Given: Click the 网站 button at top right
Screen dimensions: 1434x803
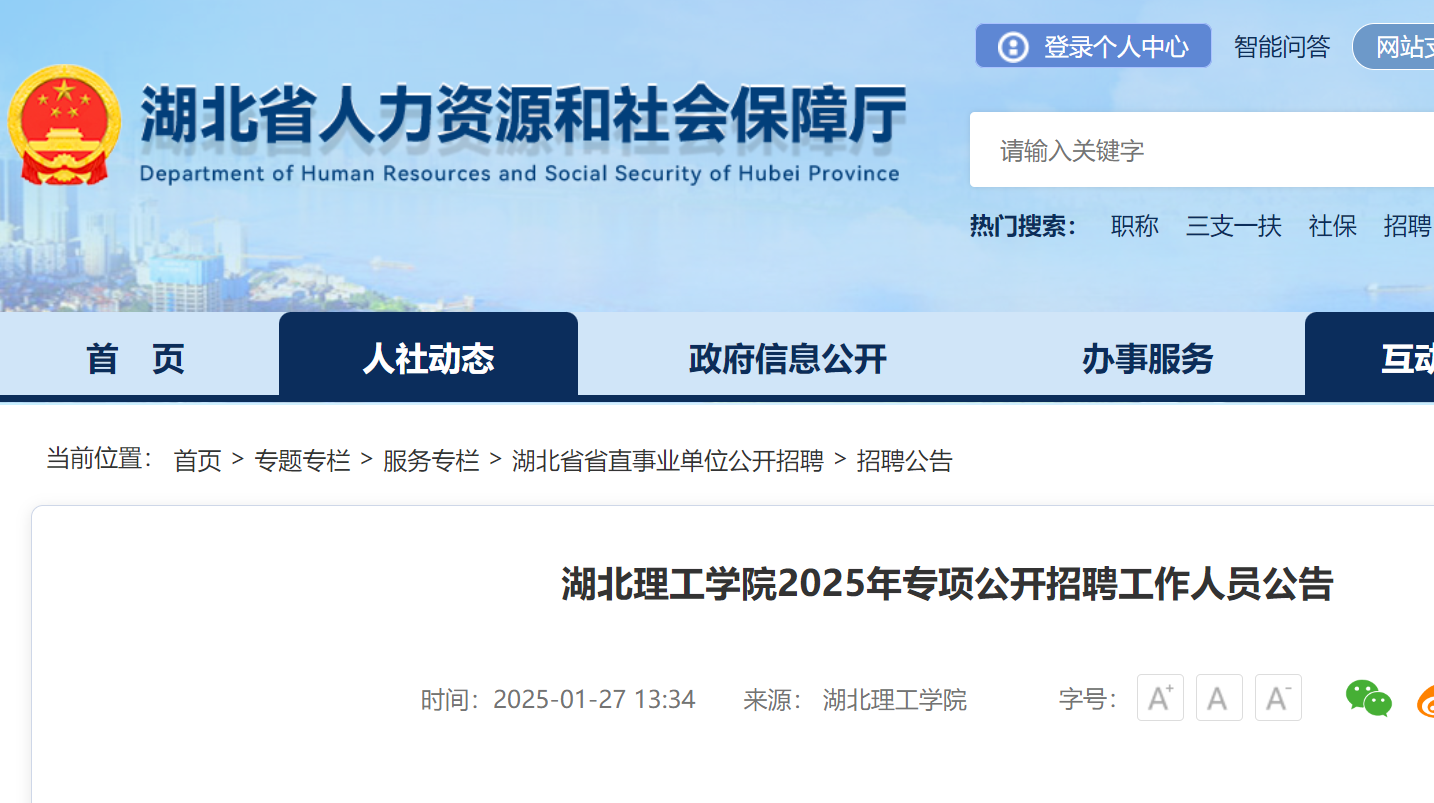Looking at the screenshot, I should pos(1394,47).
